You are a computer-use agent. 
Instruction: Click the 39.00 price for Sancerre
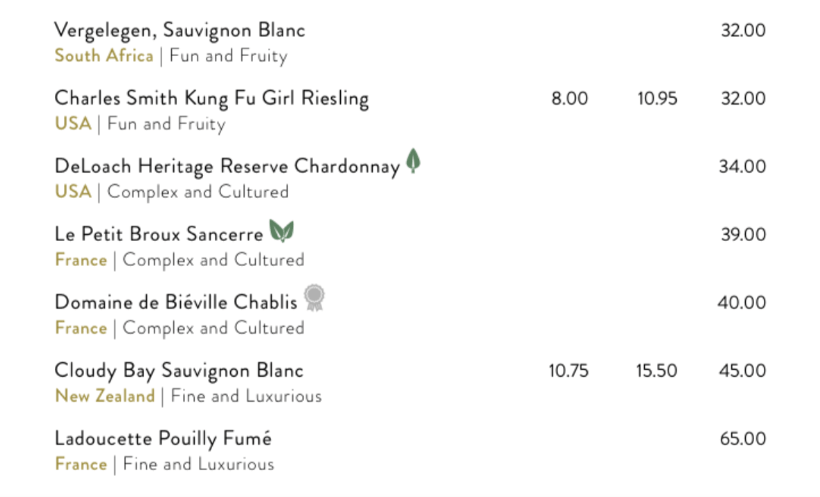(x=743, y=234)
